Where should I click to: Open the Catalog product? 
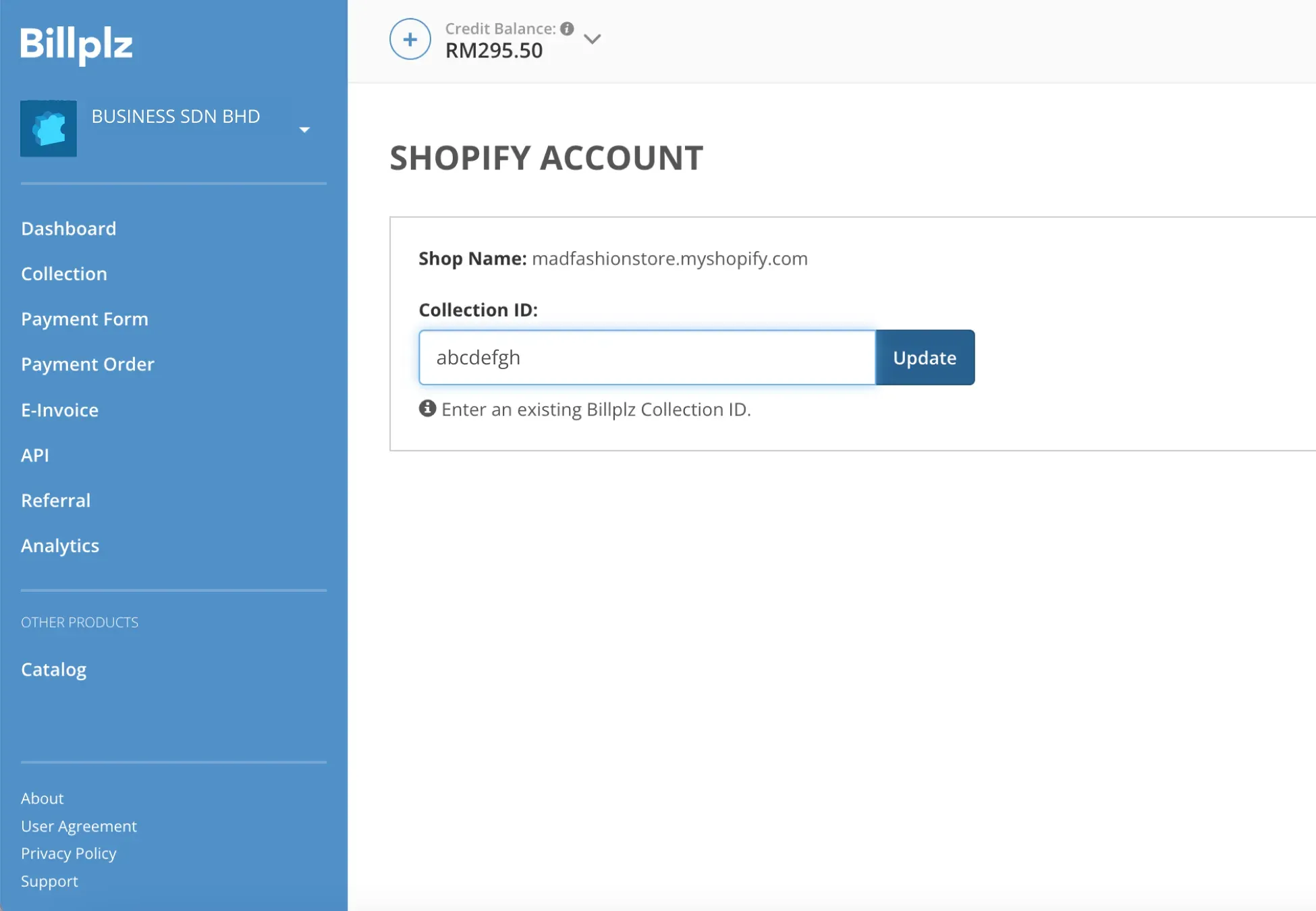pos(53,669)
